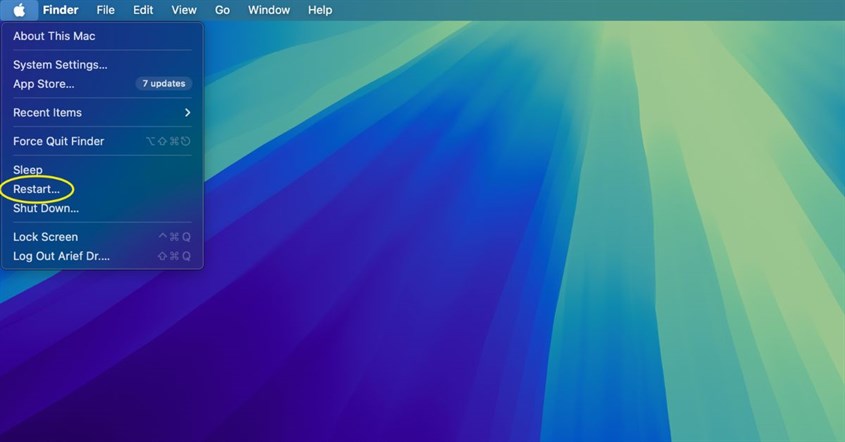Open the Finder menu in menu bar

point(60,10)
